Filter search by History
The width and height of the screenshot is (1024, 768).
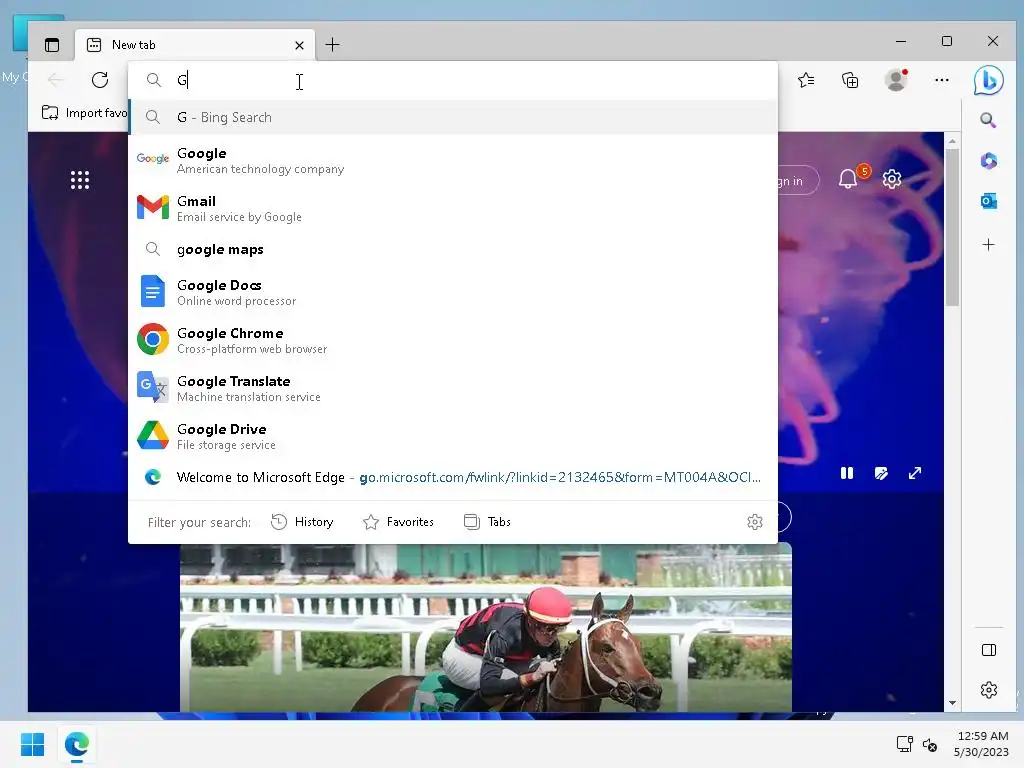pos(302,522)
